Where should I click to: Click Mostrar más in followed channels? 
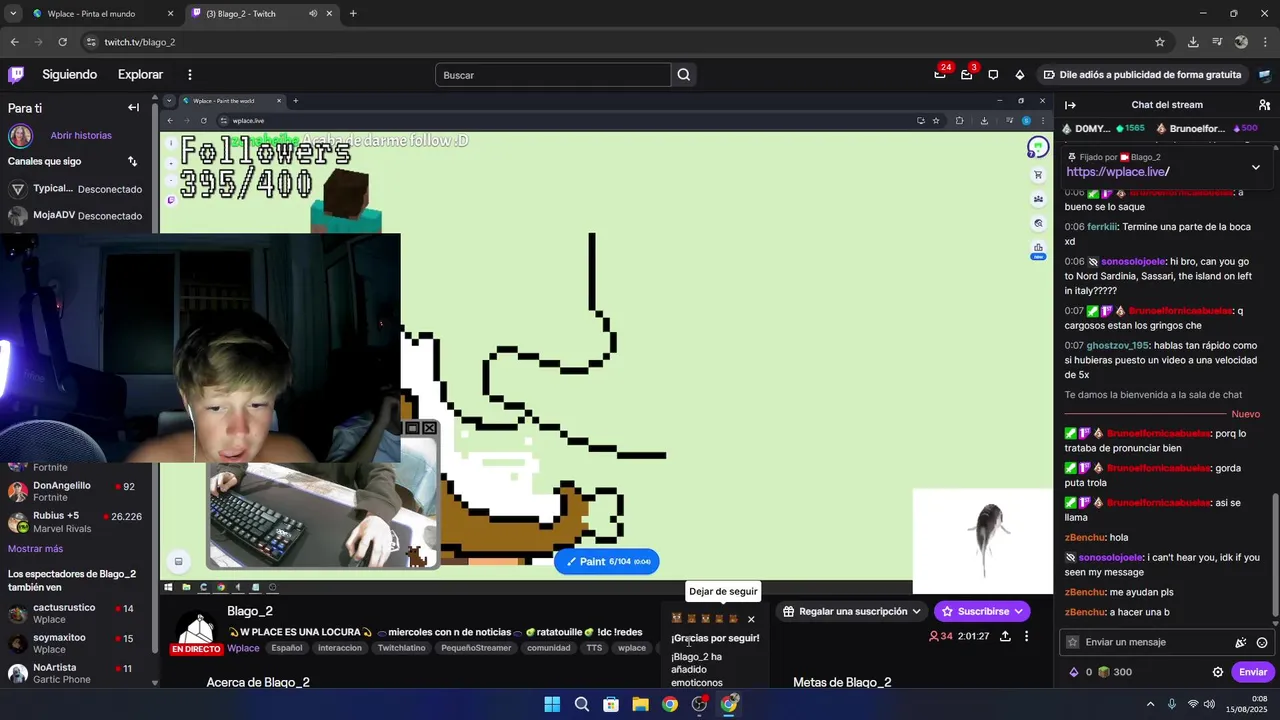(x=35, y=549)
